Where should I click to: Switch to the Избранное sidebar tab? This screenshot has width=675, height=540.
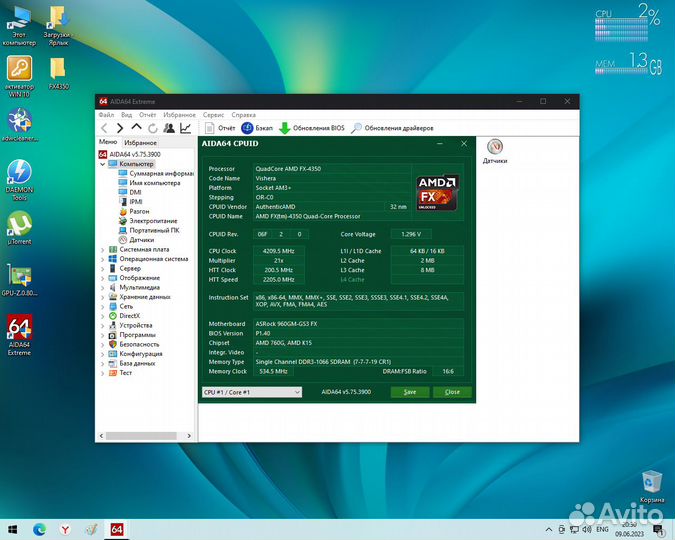pos(140,143)
